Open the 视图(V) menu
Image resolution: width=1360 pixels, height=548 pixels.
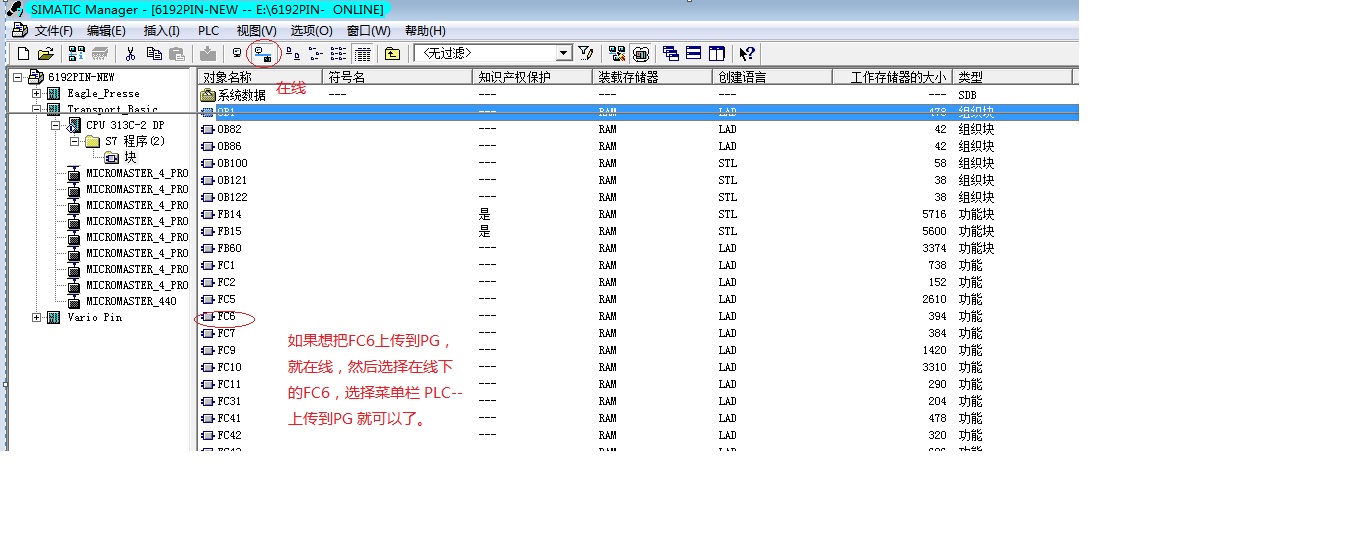click(256, 31)
